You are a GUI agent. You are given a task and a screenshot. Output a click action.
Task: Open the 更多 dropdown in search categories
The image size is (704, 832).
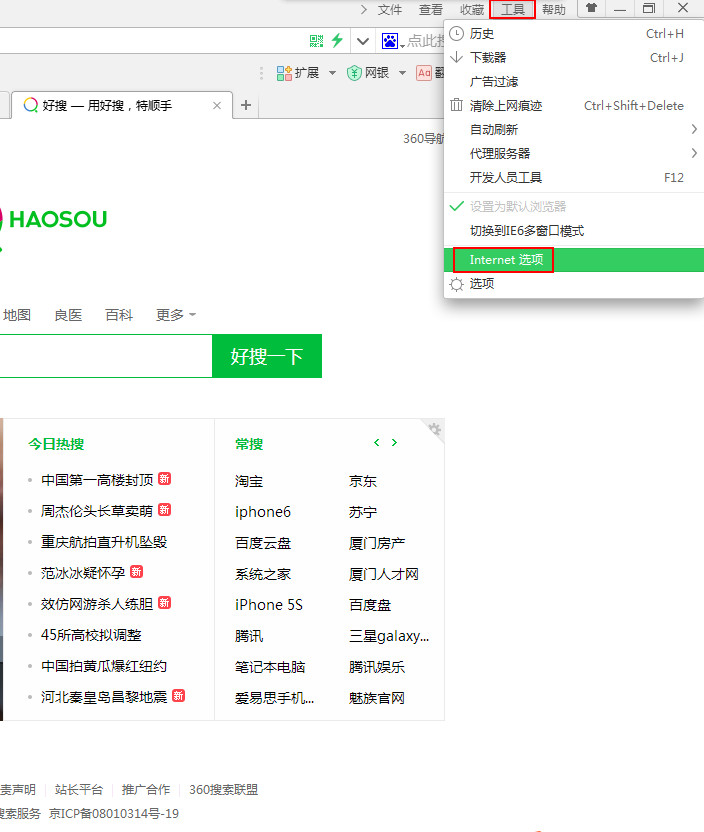point(175,315)
